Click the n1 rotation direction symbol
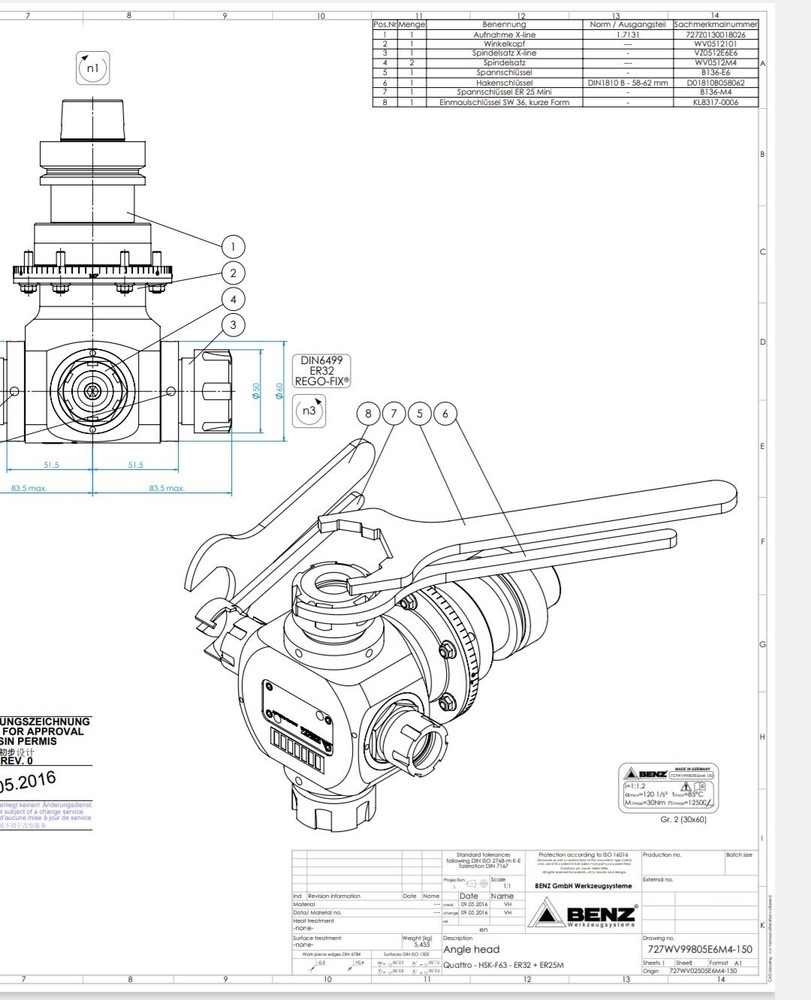Screen dimensions: 811x1000 coord(90,69)
